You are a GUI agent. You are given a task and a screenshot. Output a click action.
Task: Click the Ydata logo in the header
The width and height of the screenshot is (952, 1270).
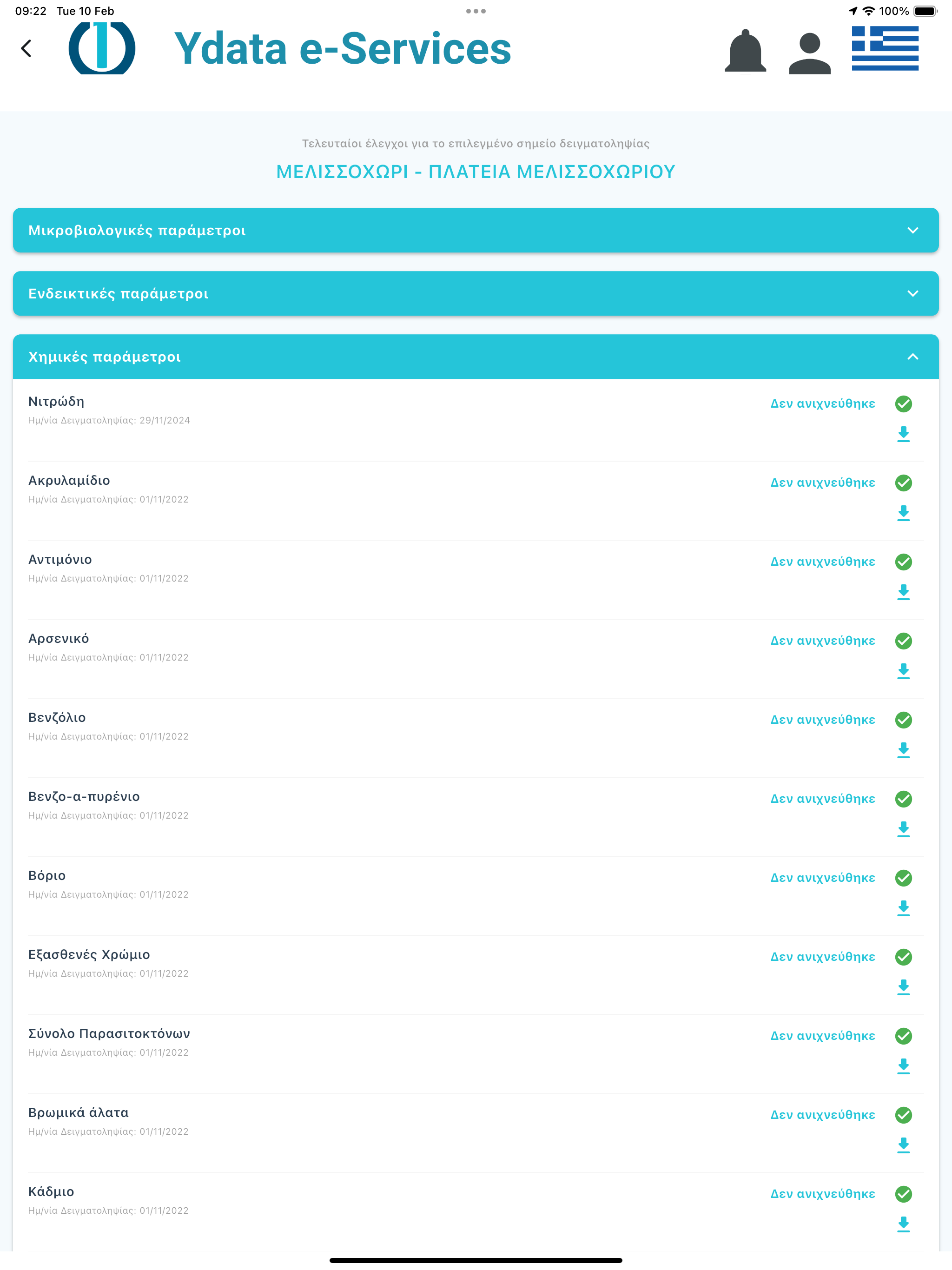(102, 48)
